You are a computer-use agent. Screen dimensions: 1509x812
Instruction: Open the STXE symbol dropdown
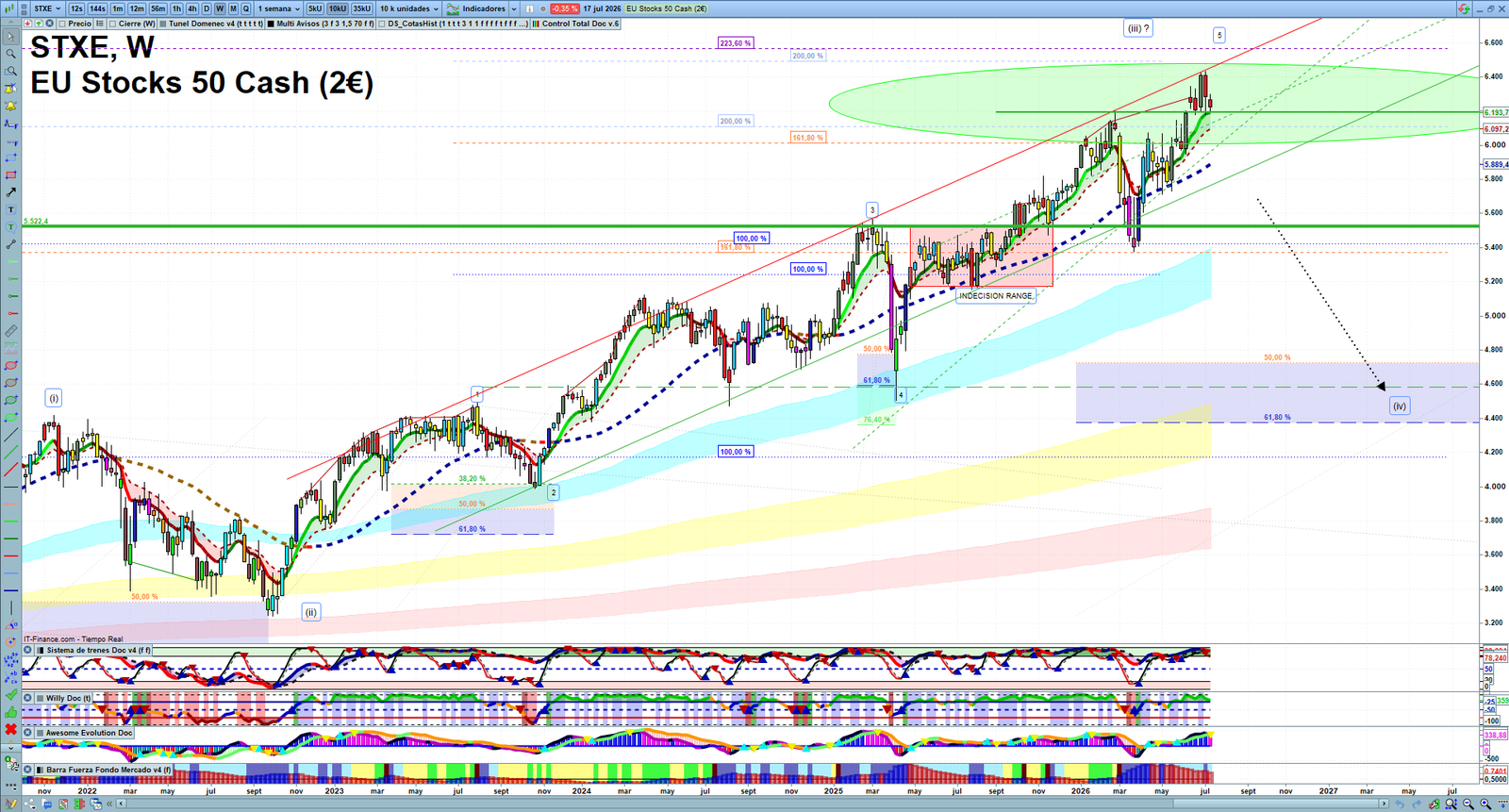pyautogui.click(x=46, y=8)
